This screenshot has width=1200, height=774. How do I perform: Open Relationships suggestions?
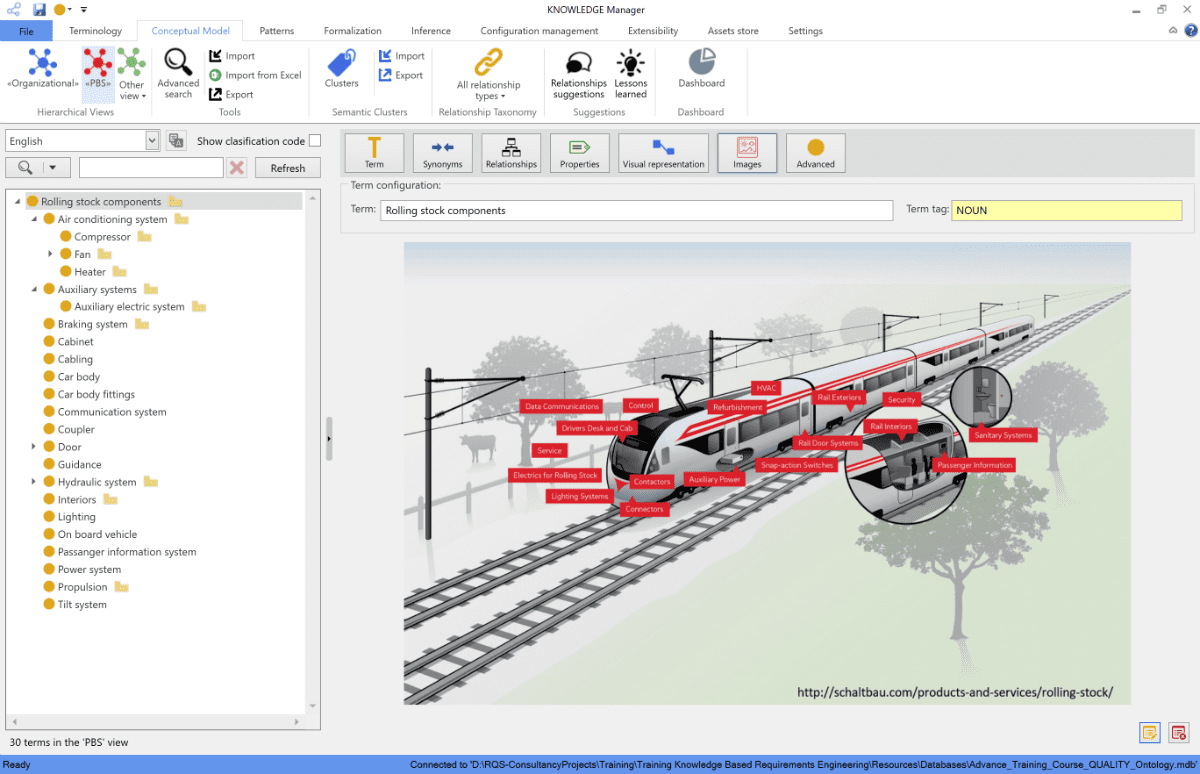coord(578,74)
